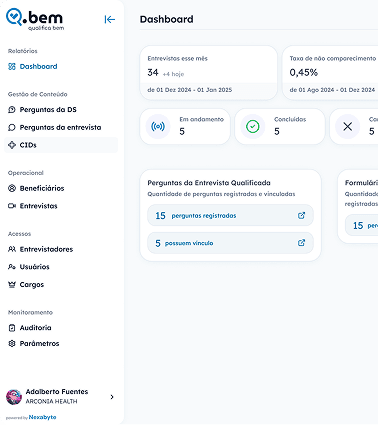Viewport: 378px width, 425px height.
Task: Open Perguntas da entrevista menu item
Action: click(x=61, y=127)
